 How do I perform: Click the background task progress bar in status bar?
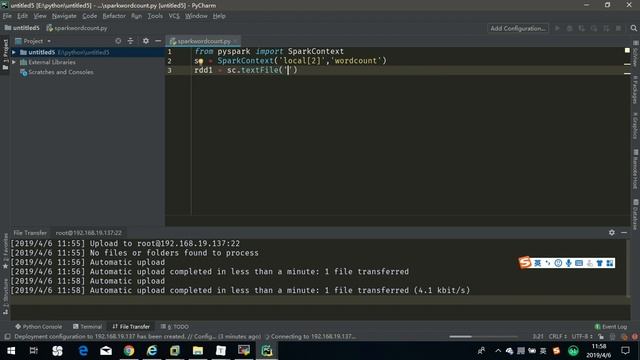[x=483, y=337]
